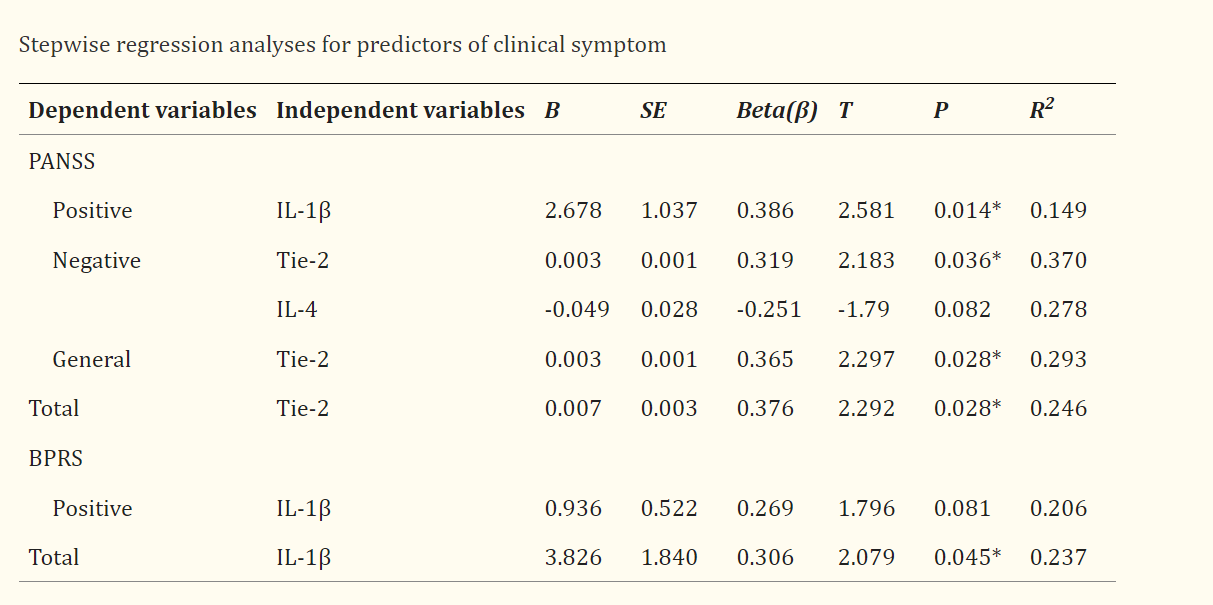1213x605 pixels.
Task: Click the "B" column header
Action: (x=552, y=111)
